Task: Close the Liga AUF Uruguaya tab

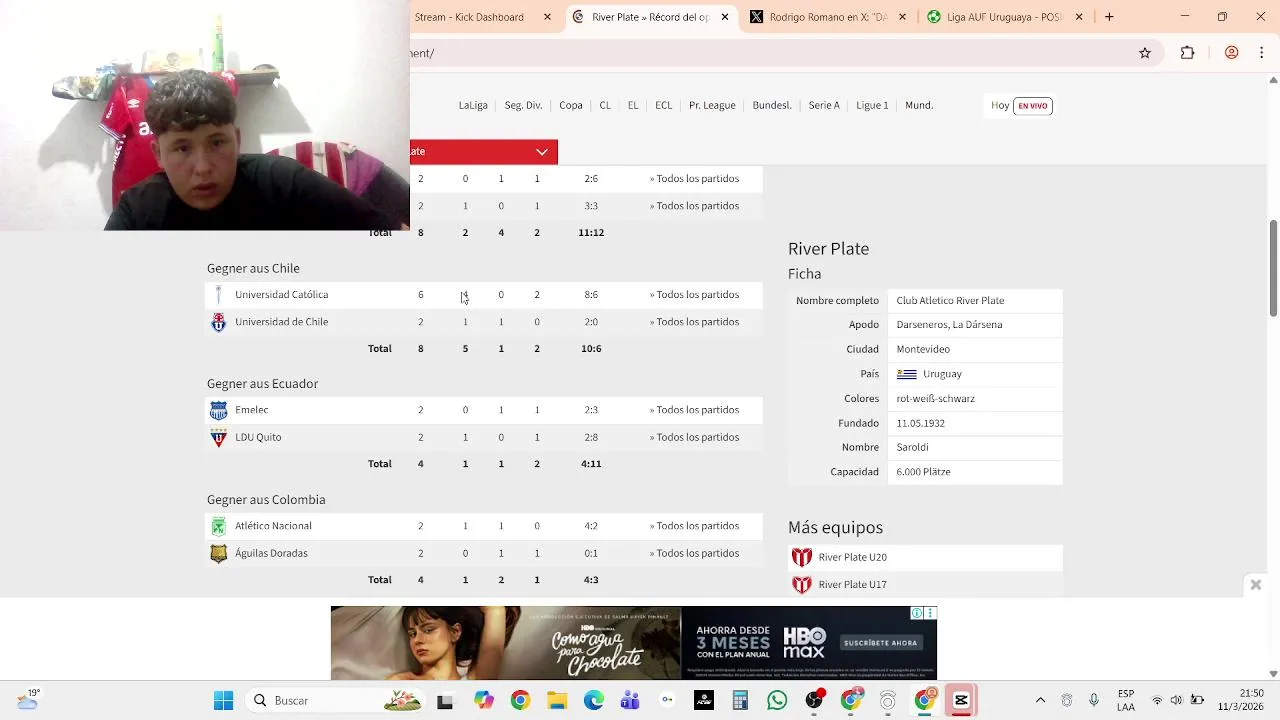Action: (1079, 17)
